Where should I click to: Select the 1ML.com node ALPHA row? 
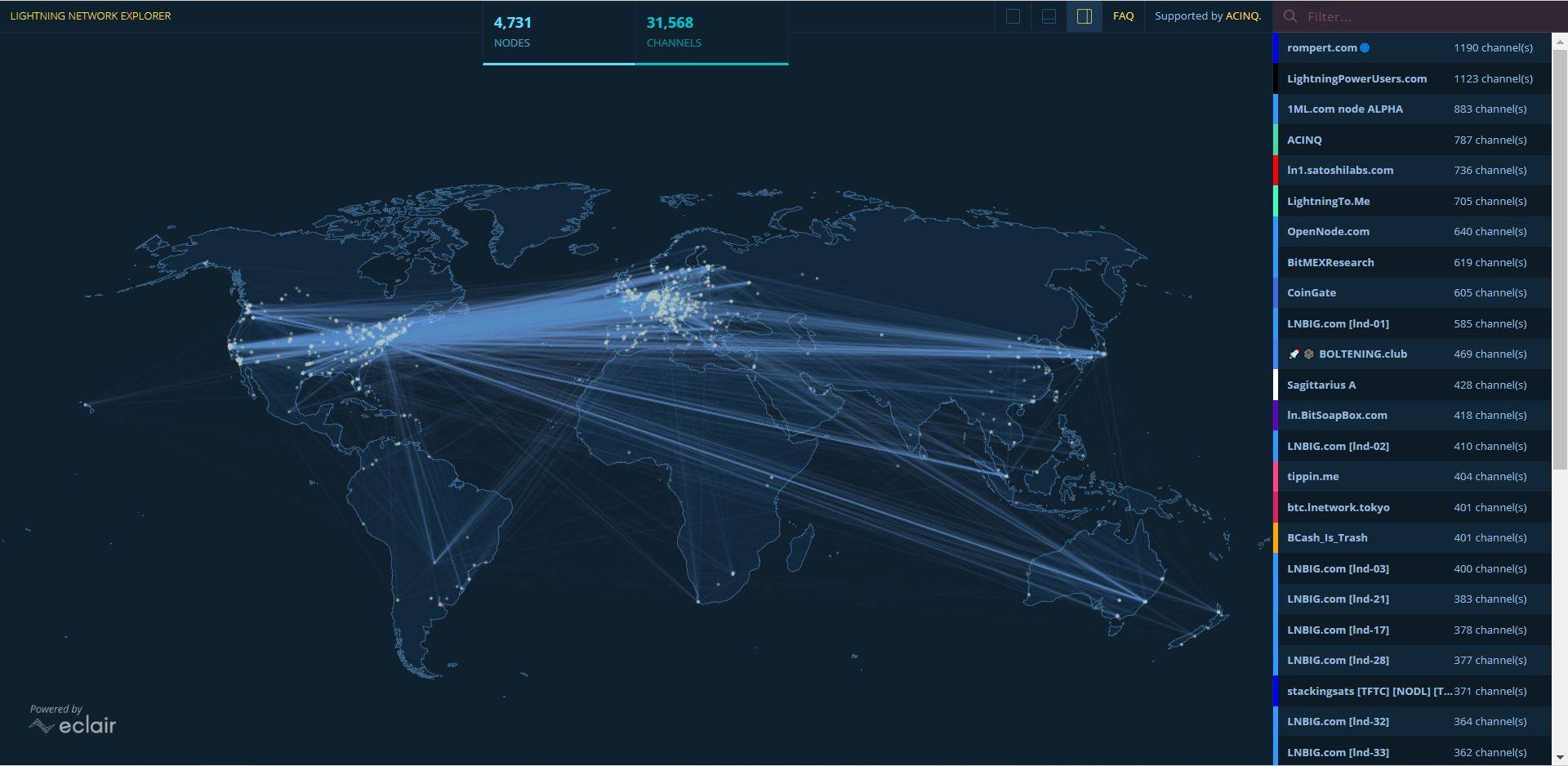click(x=1412, y=109)
